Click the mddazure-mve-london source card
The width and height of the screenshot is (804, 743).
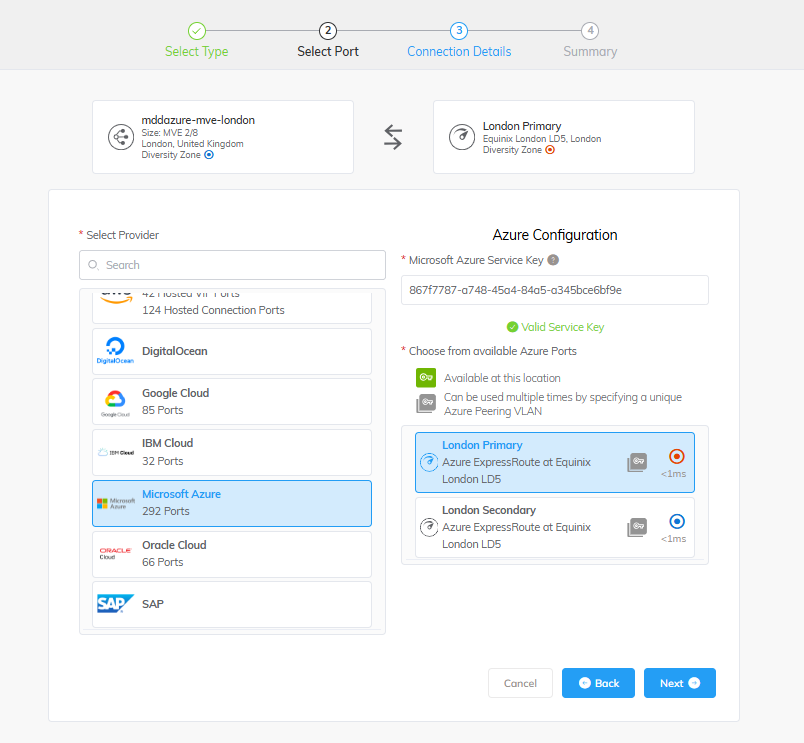click(223, 137)
